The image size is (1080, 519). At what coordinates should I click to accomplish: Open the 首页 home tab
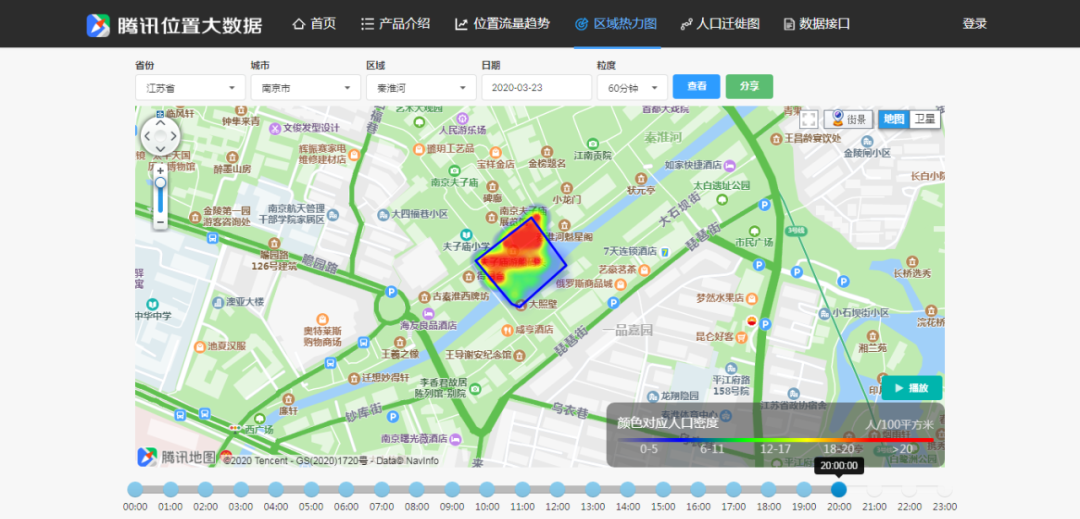coord(314,24)
